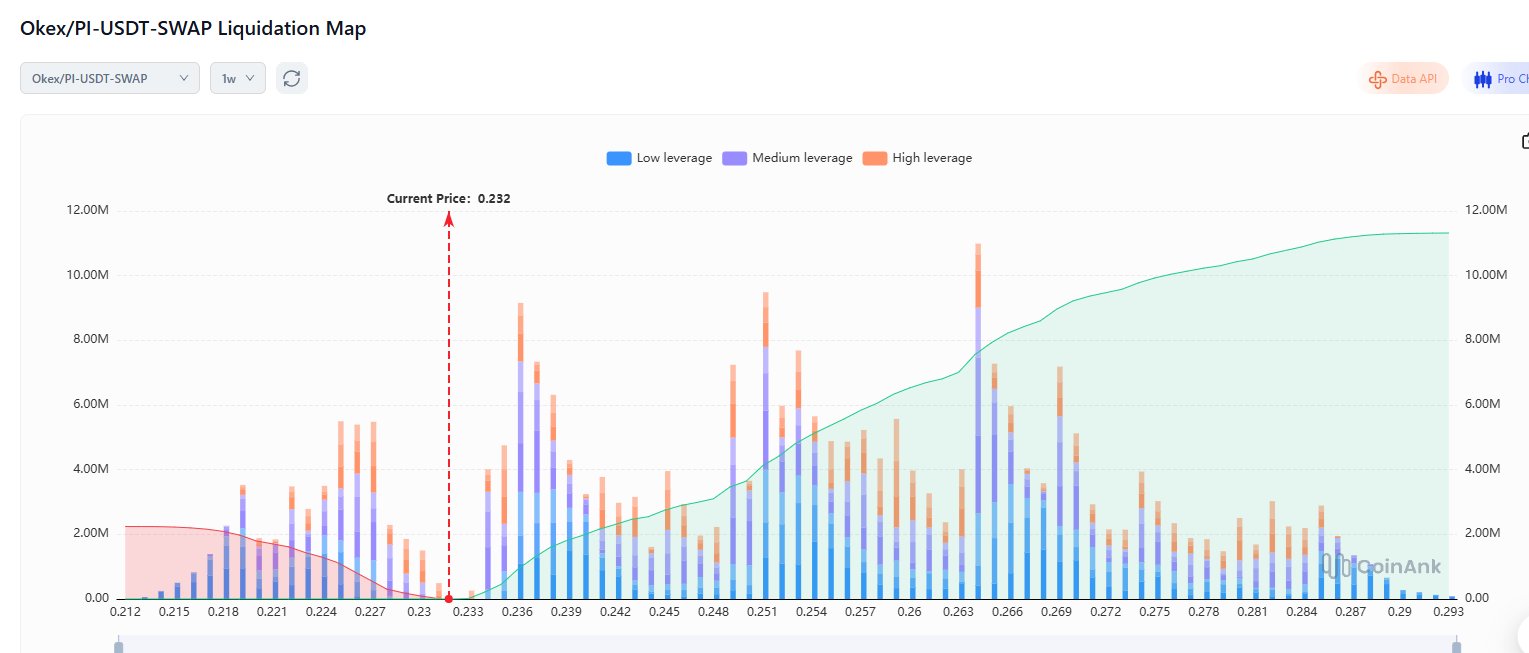Click the tallest bar near 0.264
This screenshot has width=1529, height=653.
point(977,420)
